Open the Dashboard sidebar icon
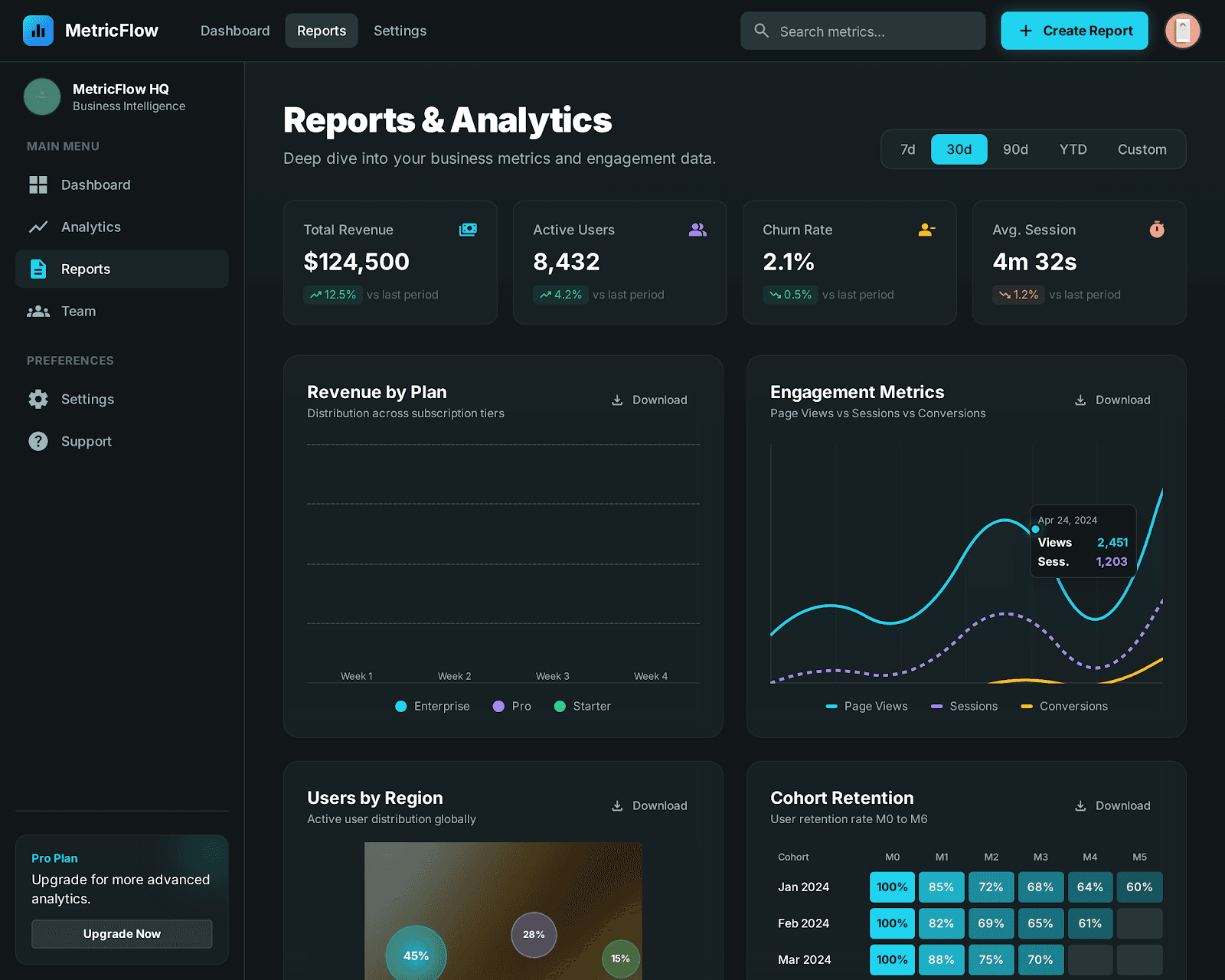 38,185
